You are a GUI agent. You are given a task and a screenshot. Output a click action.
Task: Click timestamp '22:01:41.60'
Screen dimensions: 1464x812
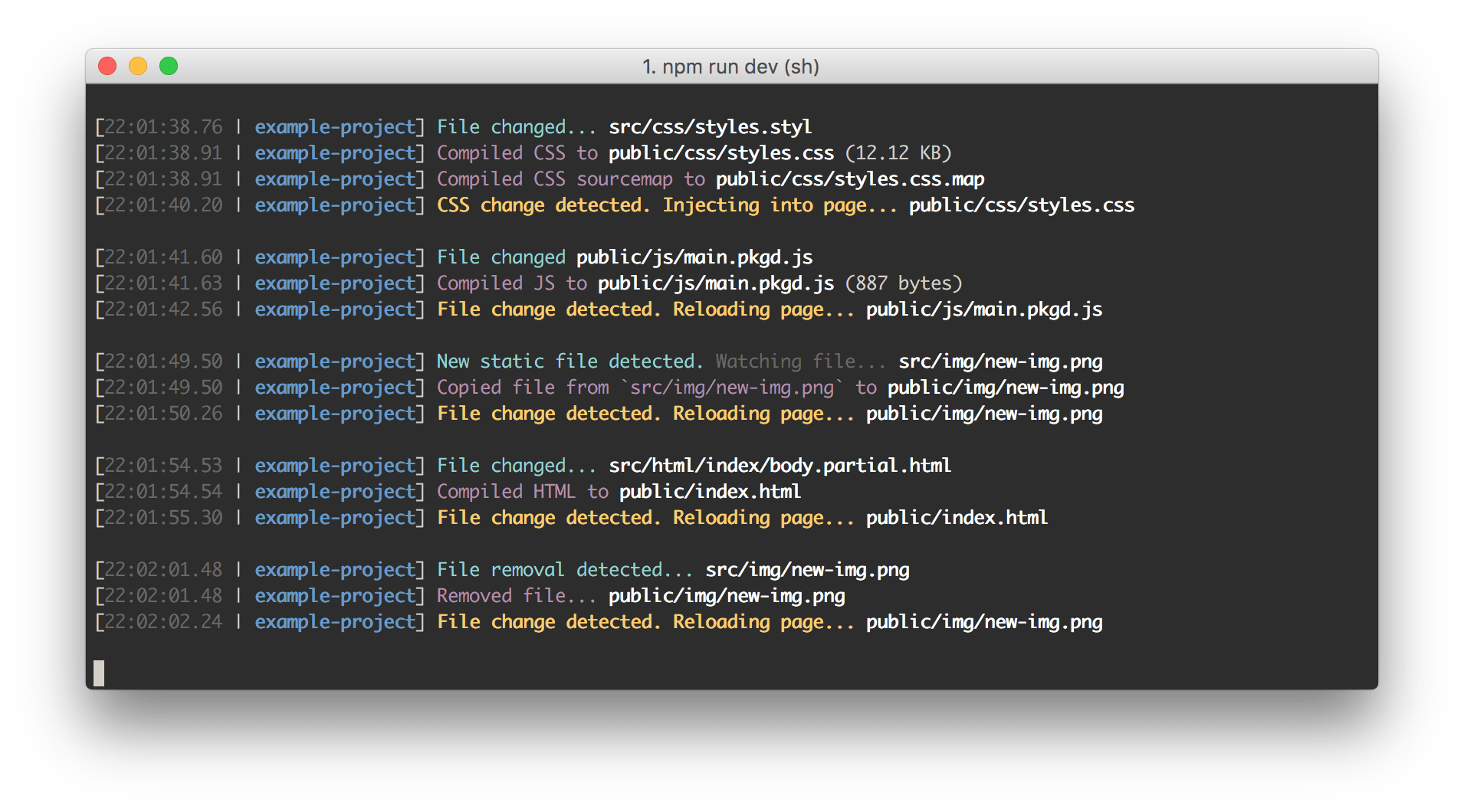click(163, 257)
